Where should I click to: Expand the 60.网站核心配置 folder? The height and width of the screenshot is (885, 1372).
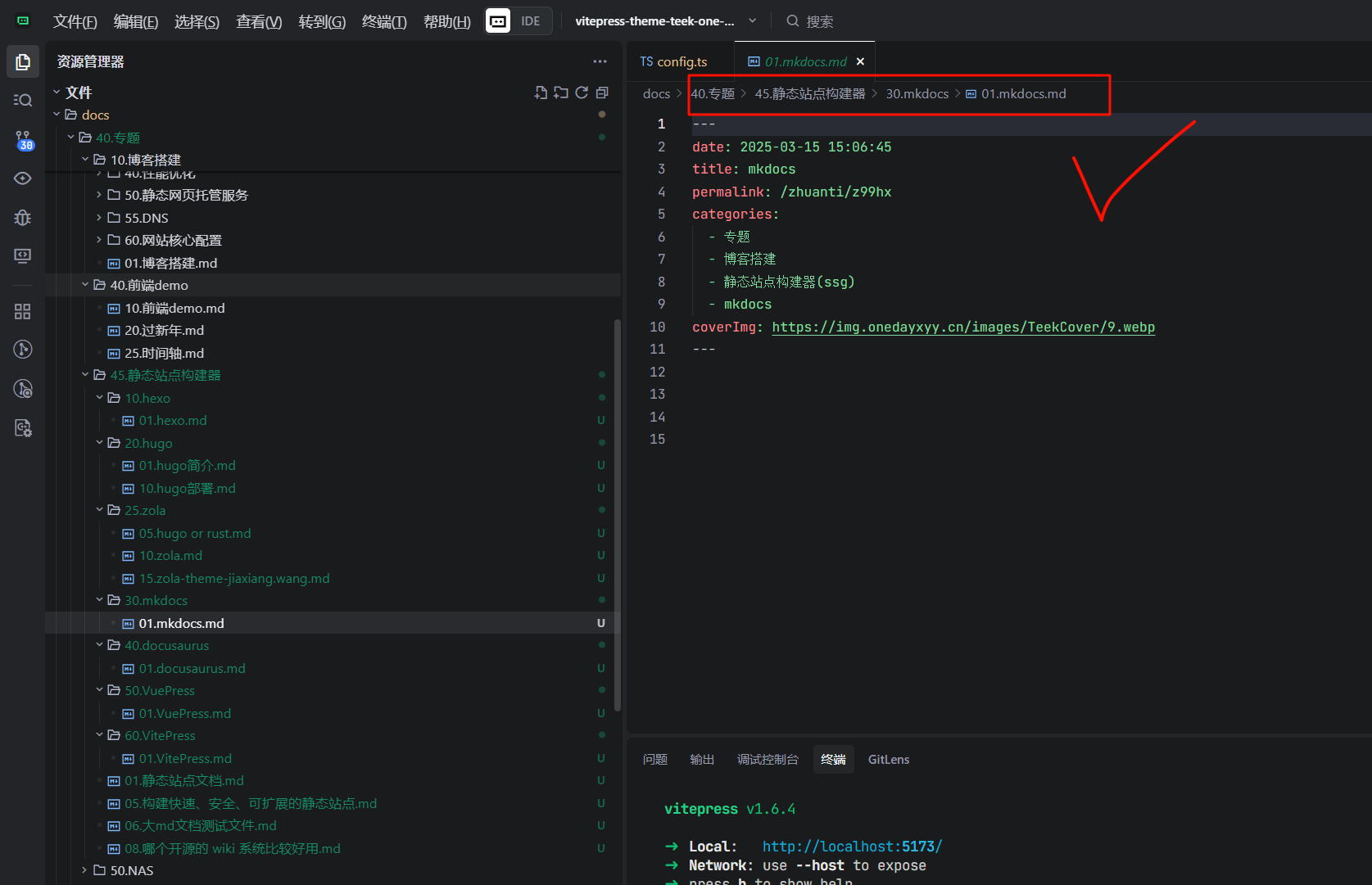pos(99,240)
